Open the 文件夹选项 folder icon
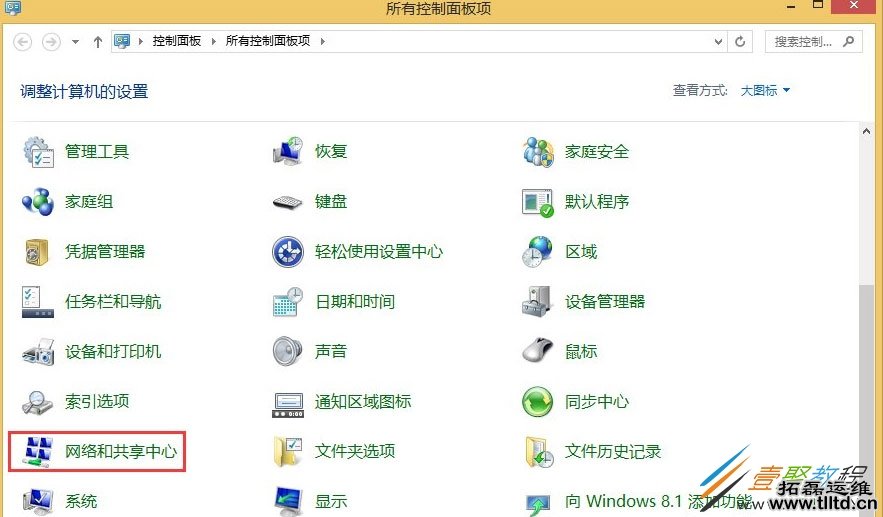 pyautogui.click(x=288, y=452)
